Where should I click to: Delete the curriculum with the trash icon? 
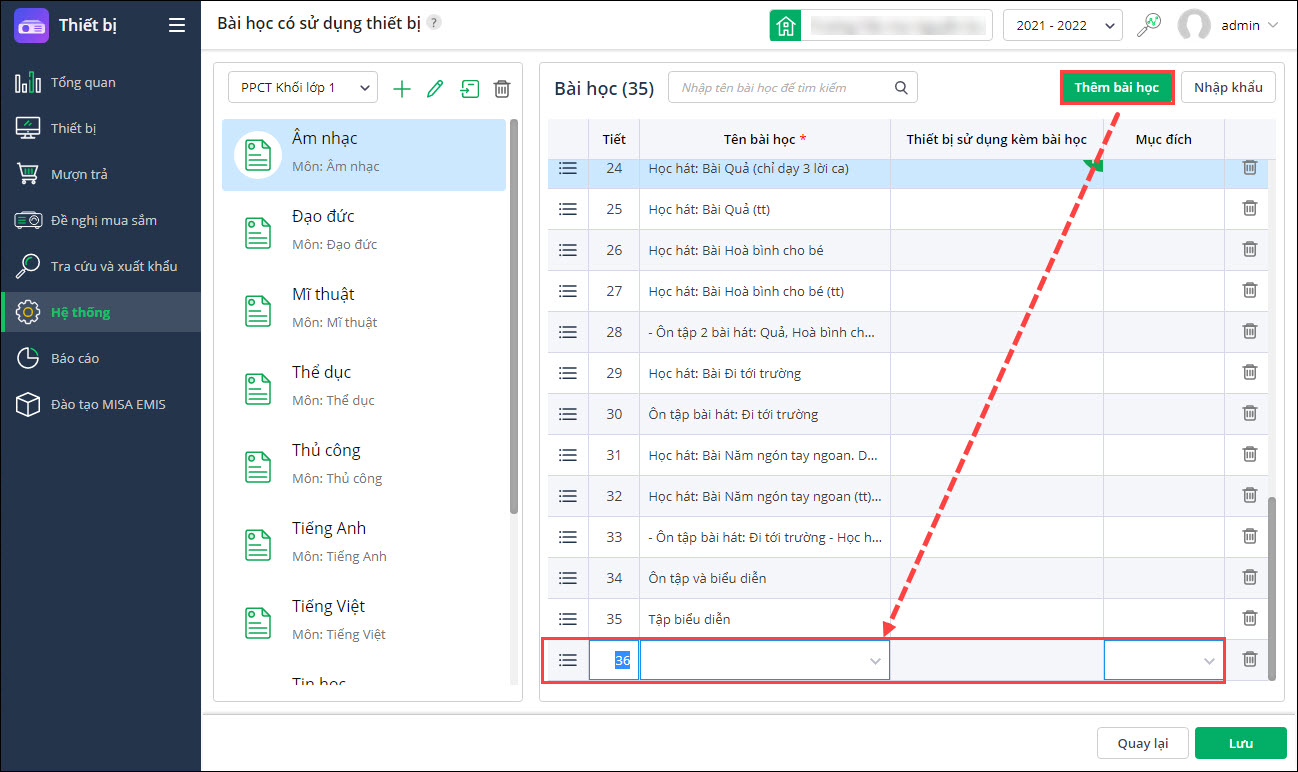coord(502,89)
